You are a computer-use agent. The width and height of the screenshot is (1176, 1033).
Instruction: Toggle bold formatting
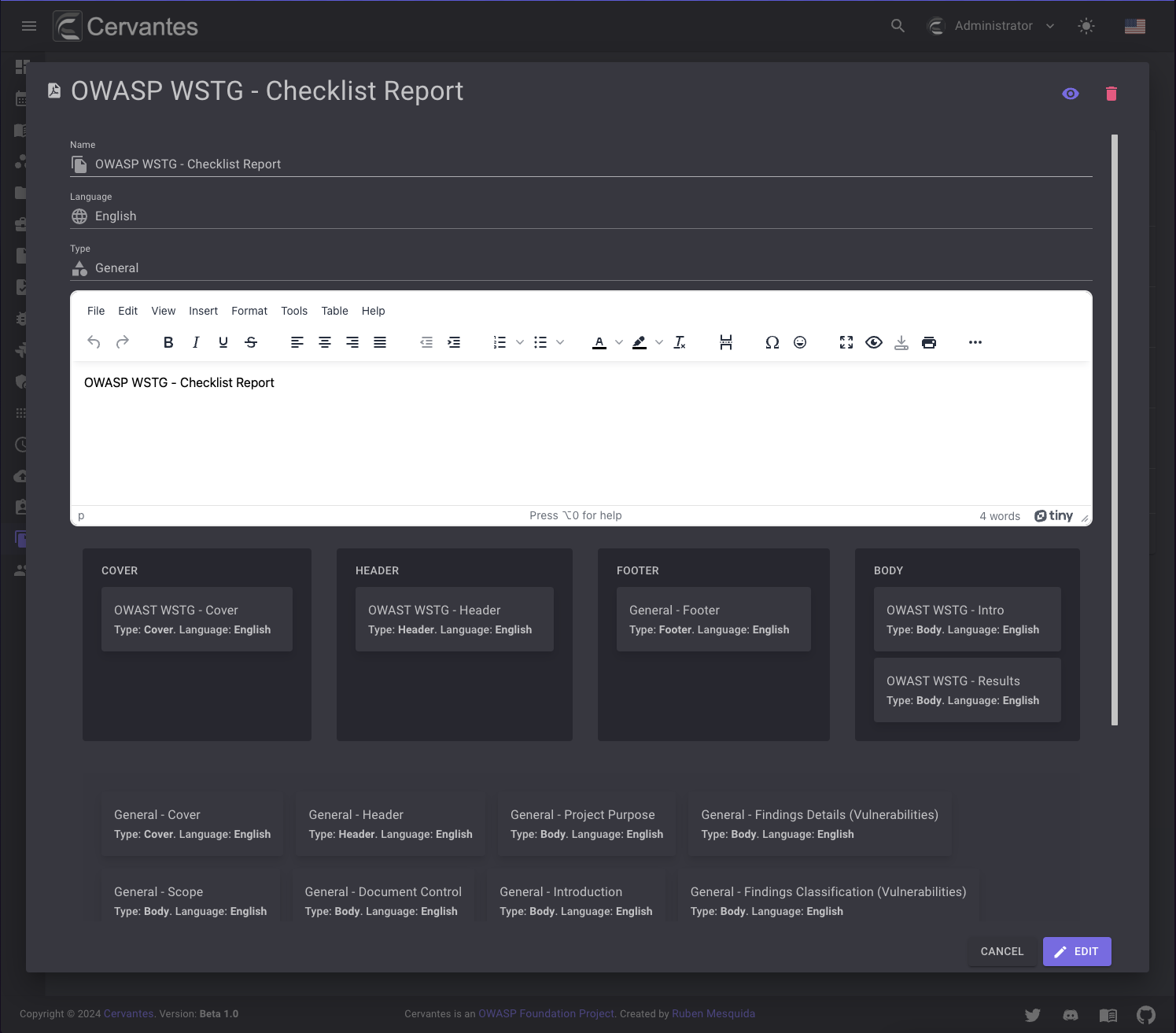[168, 342]
